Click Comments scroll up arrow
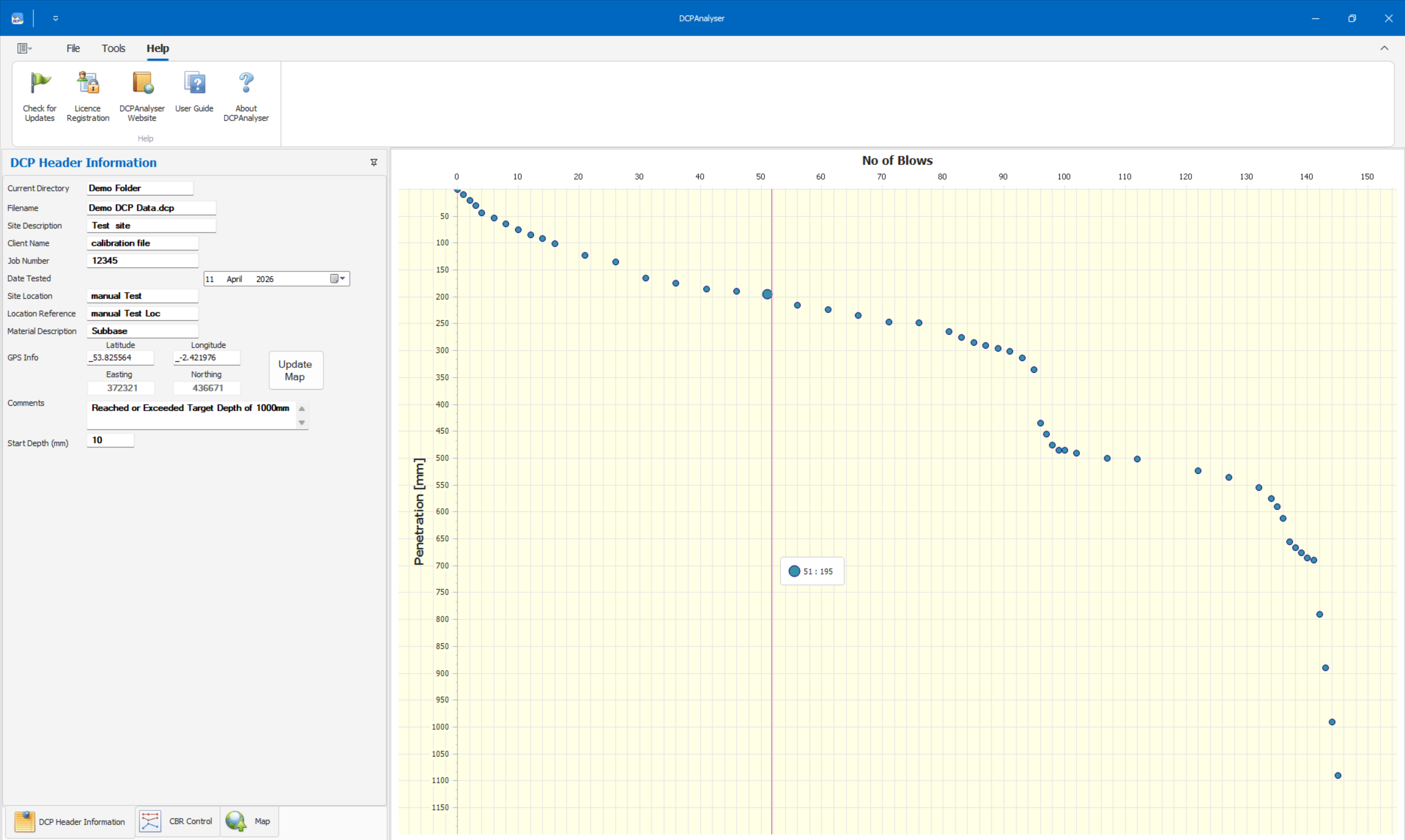This screenshot has width=1405, height=840. [302, 409]
